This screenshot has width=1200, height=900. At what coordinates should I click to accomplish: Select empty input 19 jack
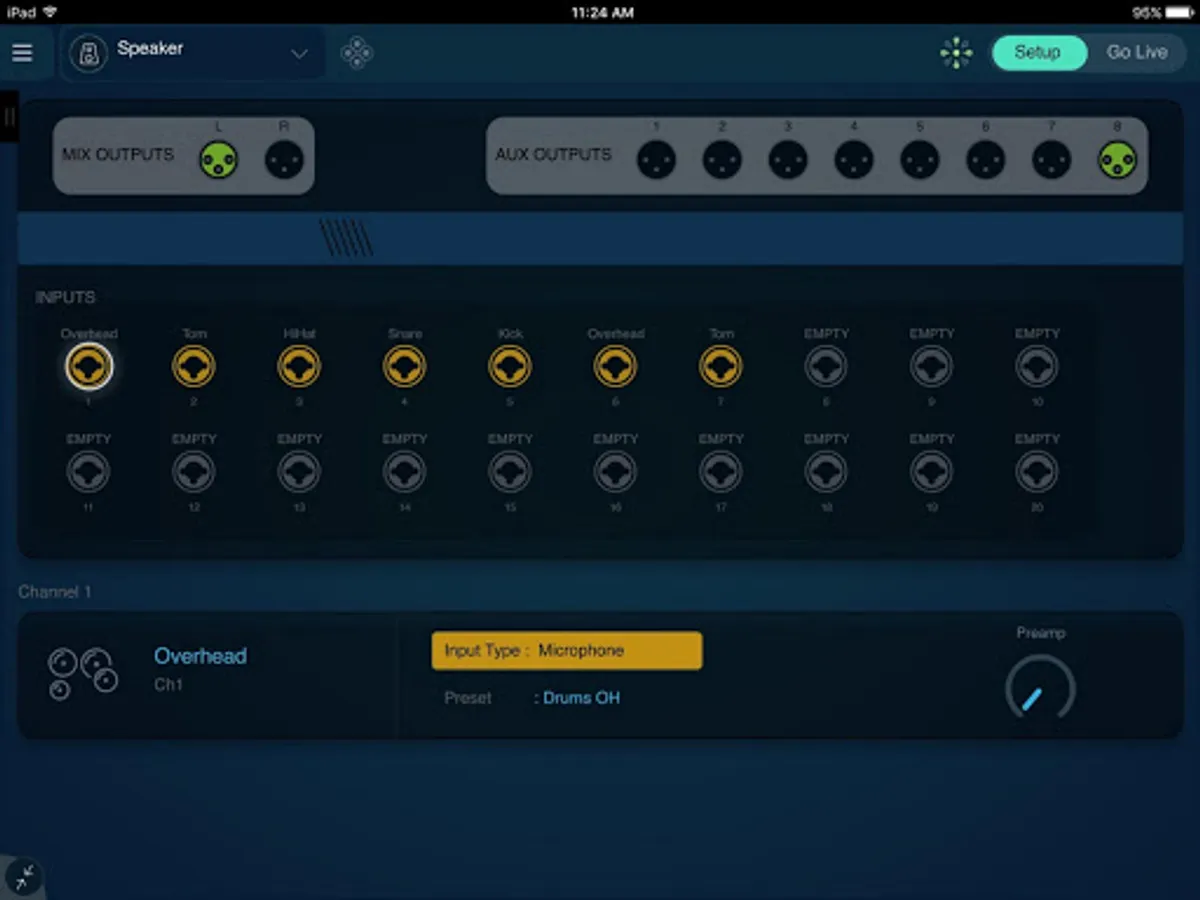(x=932, y=472)
